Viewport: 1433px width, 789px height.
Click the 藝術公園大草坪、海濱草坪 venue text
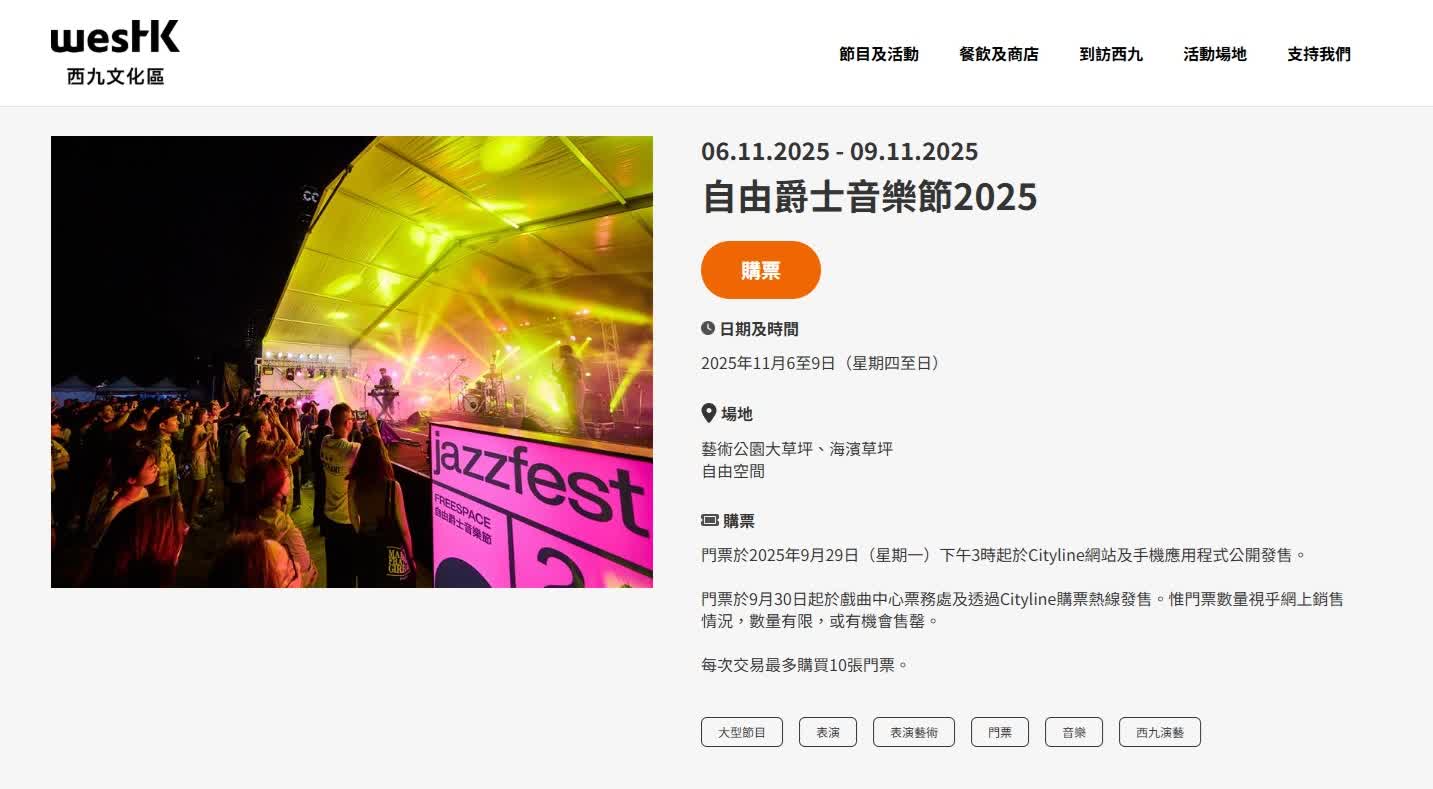click(797, 449)
